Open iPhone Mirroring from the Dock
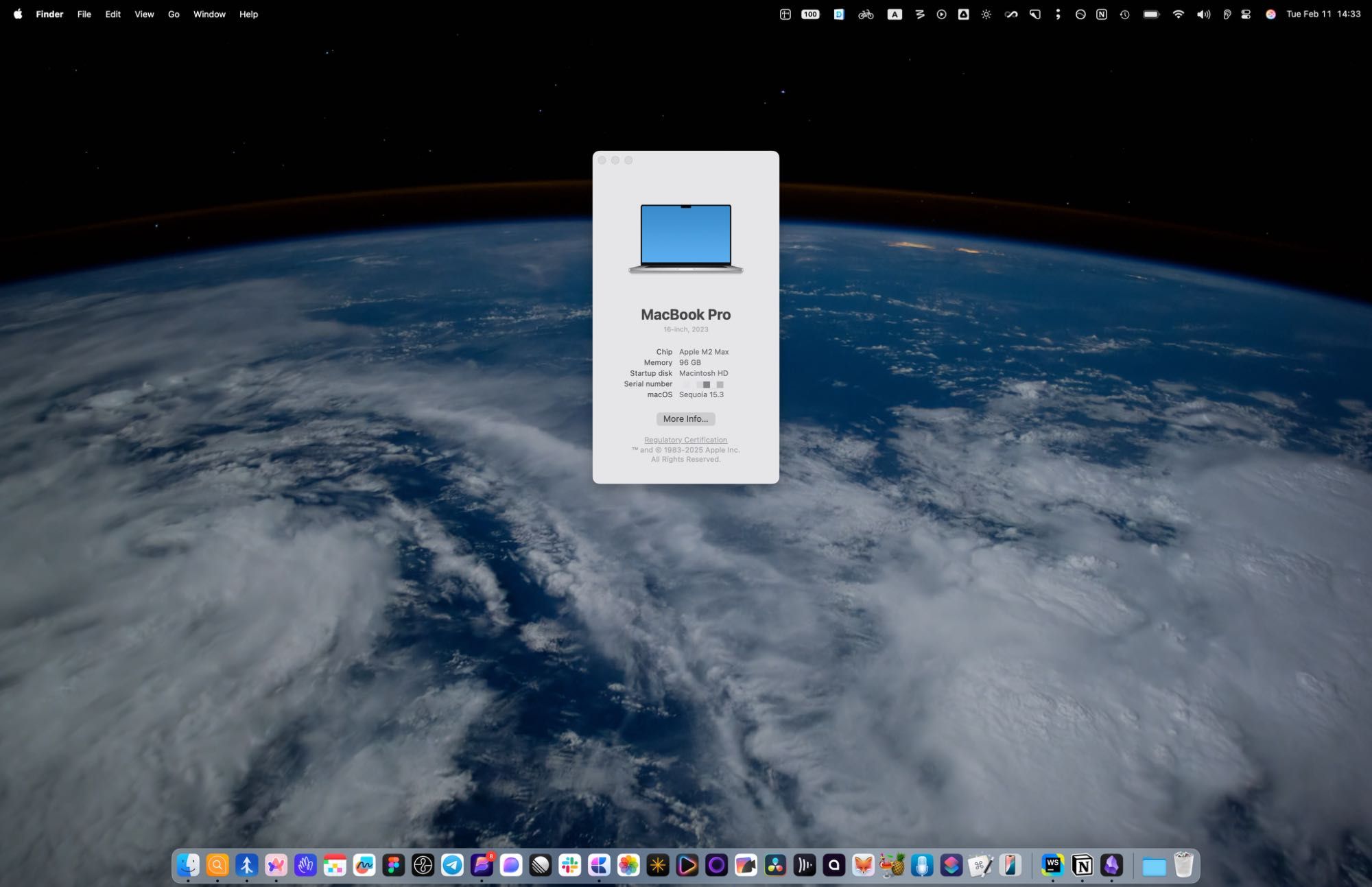Screen dimensions: 1372x887 (x=1010, y=865)
